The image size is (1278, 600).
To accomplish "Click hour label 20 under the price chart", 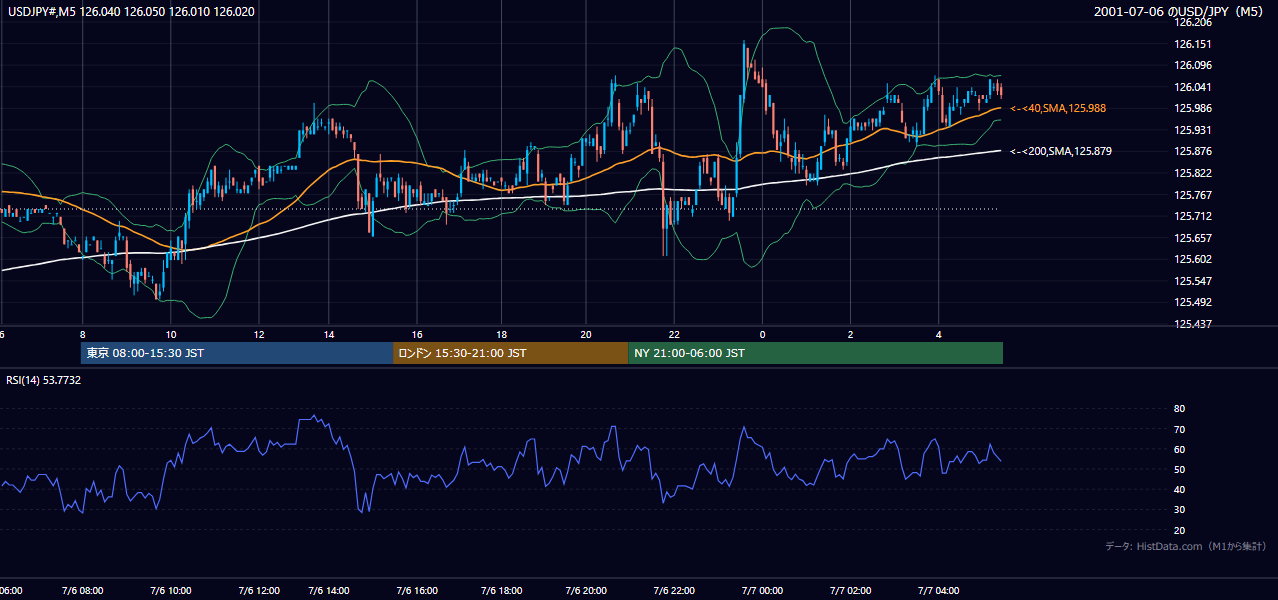I will (x=587, y=334).
